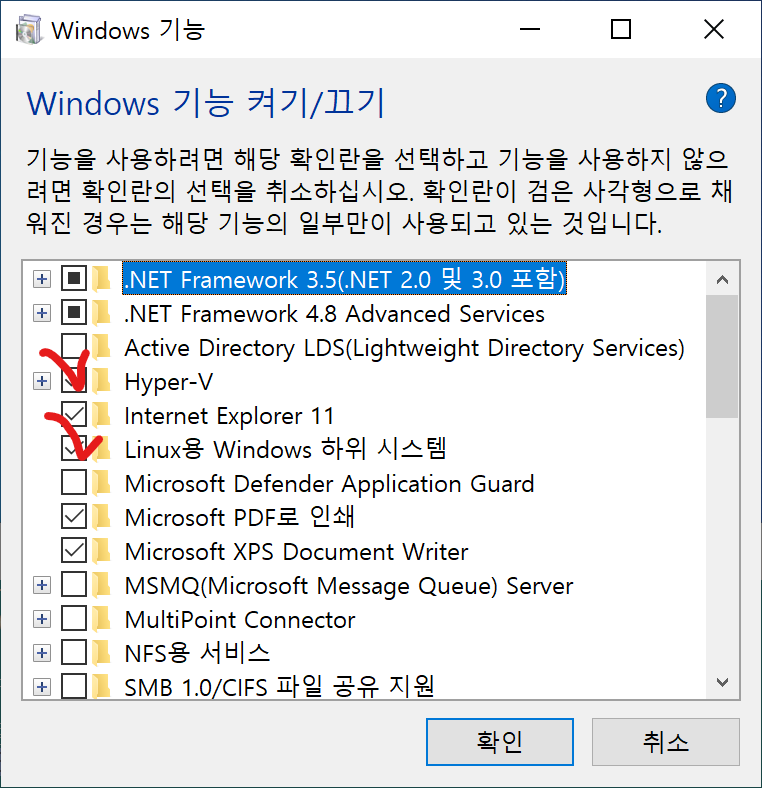
Task: Expand .NET Framework 4.8 Advanced Services node
Action: (x=42, y=313)
